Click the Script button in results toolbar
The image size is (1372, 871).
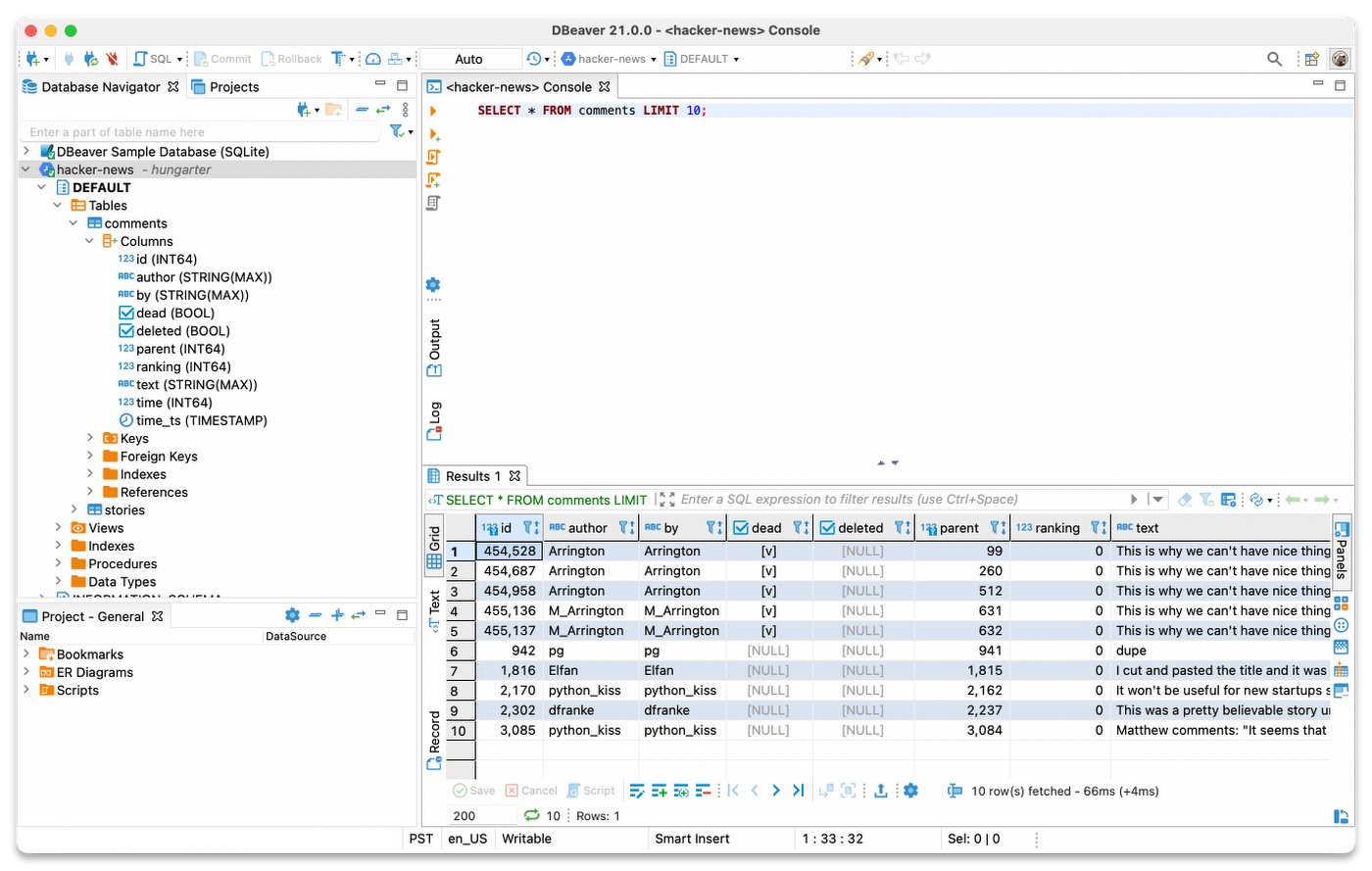(x=590, y=791)
